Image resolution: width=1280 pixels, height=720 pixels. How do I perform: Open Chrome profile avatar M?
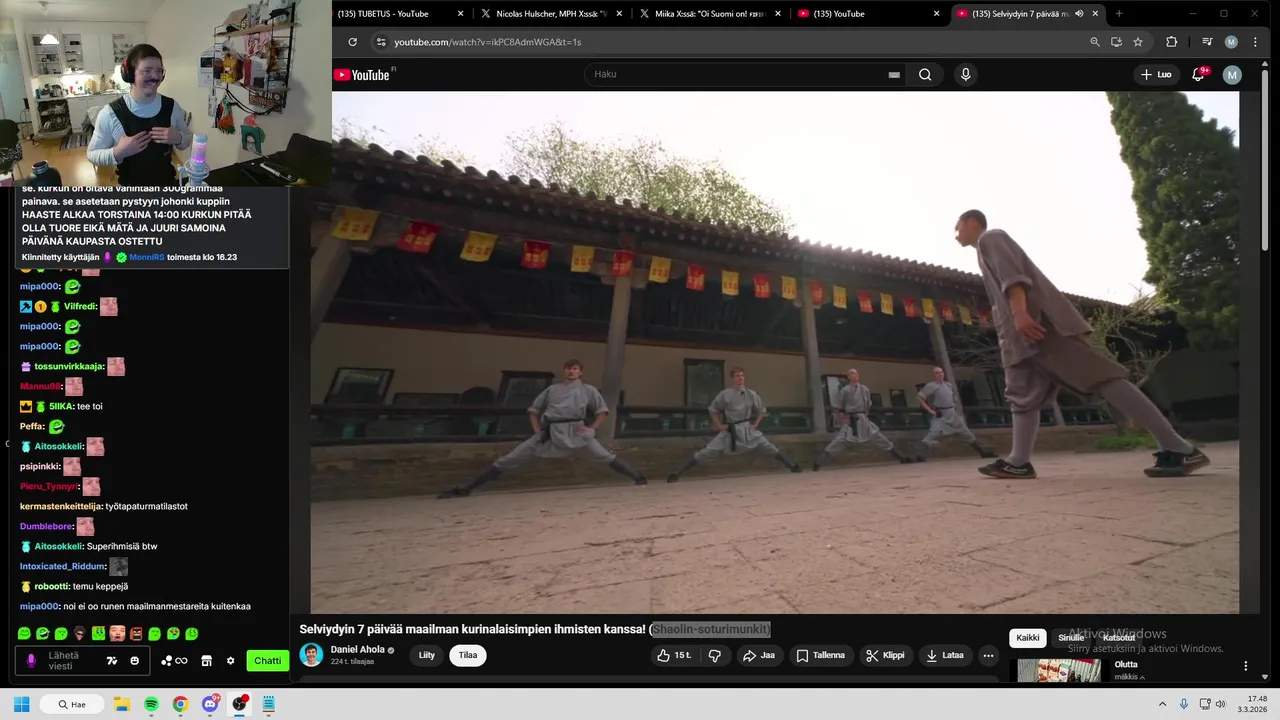(x=1231, y=42)
